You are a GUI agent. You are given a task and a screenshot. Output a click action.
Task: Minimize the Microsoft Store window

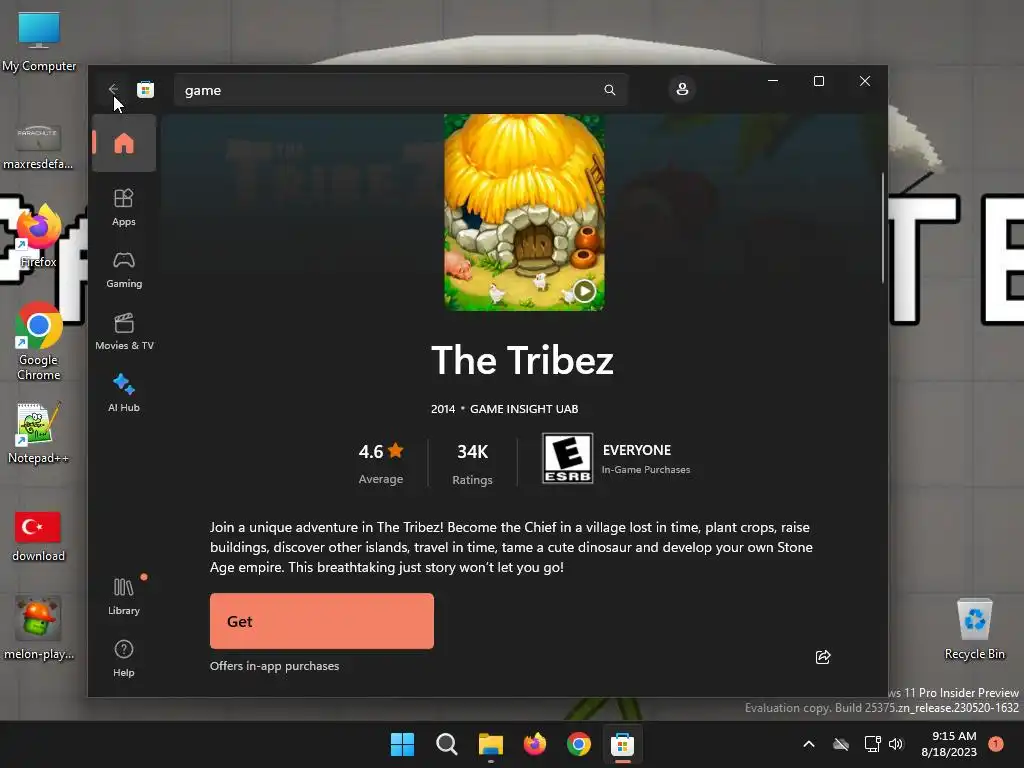click(773, 81)
